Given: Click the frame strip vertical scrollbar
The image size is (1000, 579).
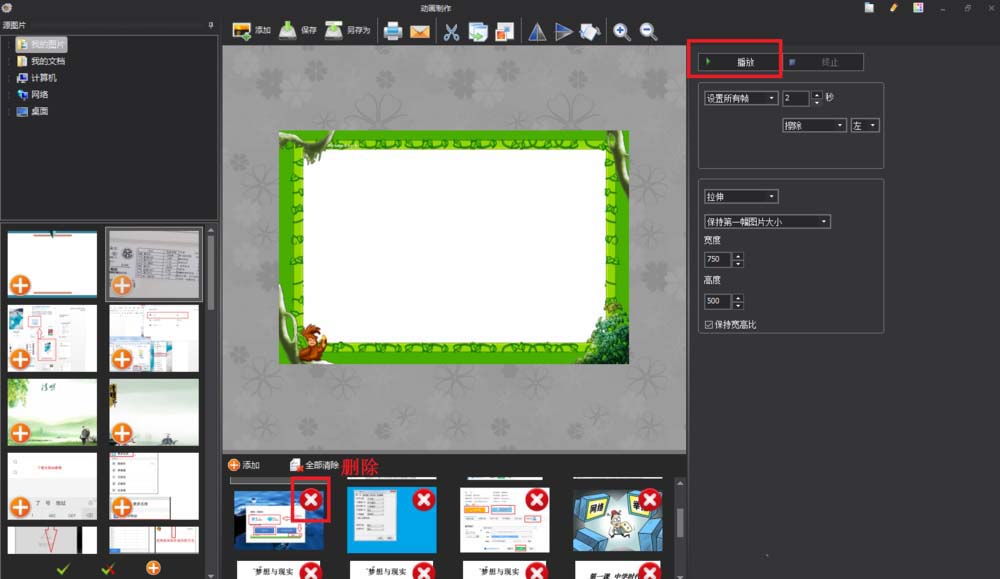Looking at the screenshot, I should click(680, 522).
